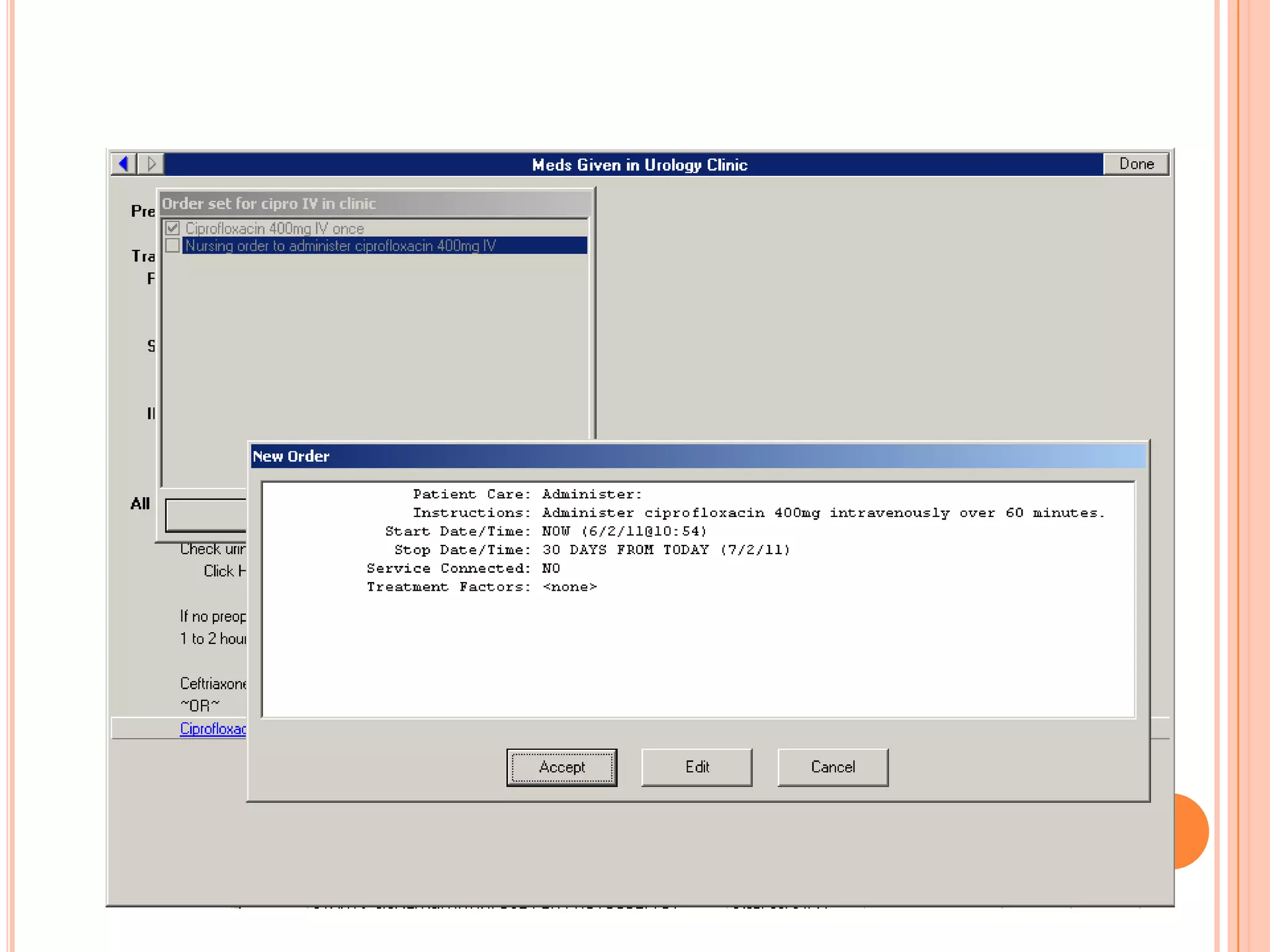1270x952 pixels.
Task: Click Edit in New Order dialog
Action: click(696, 767)
